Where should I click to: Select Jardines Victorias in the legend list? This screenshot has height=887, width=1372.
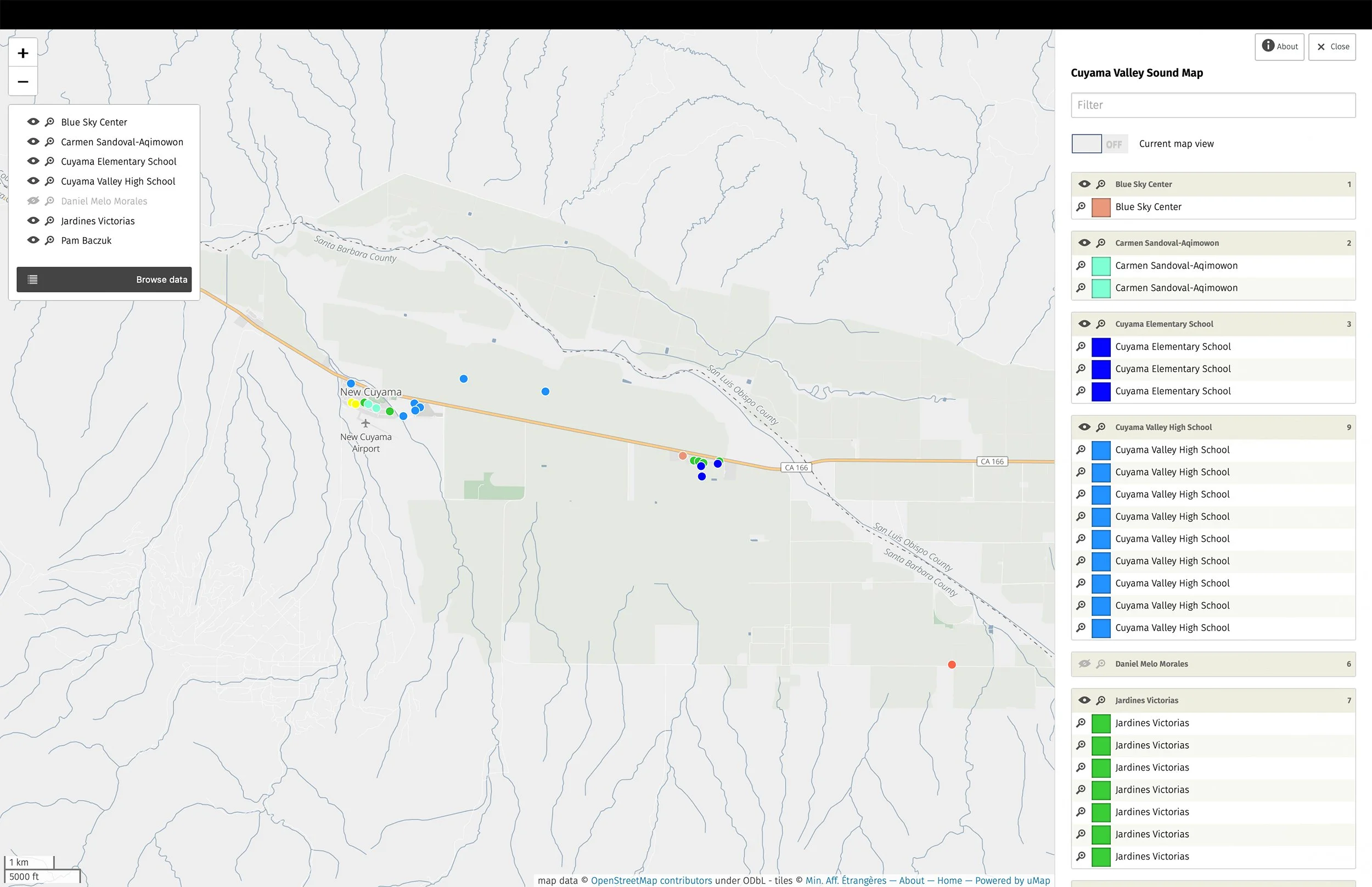(98, 221)
